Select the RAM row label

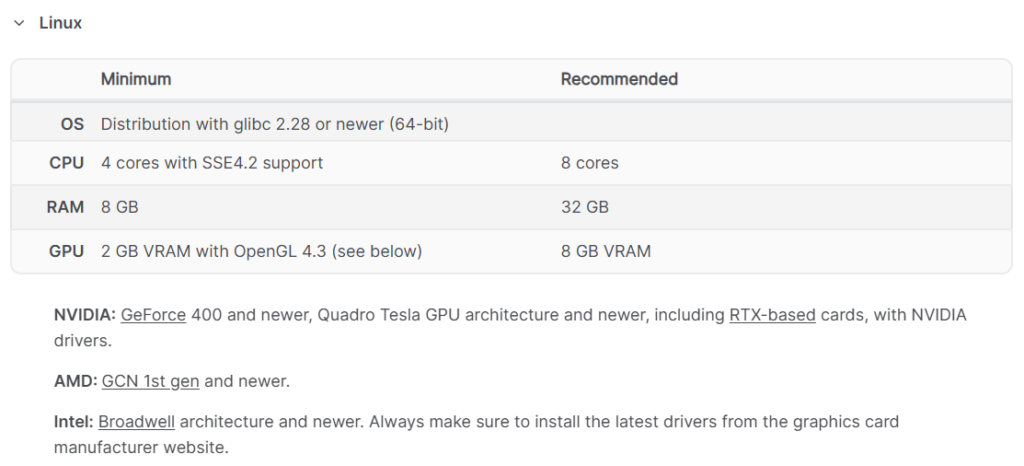tap(65, 208)
